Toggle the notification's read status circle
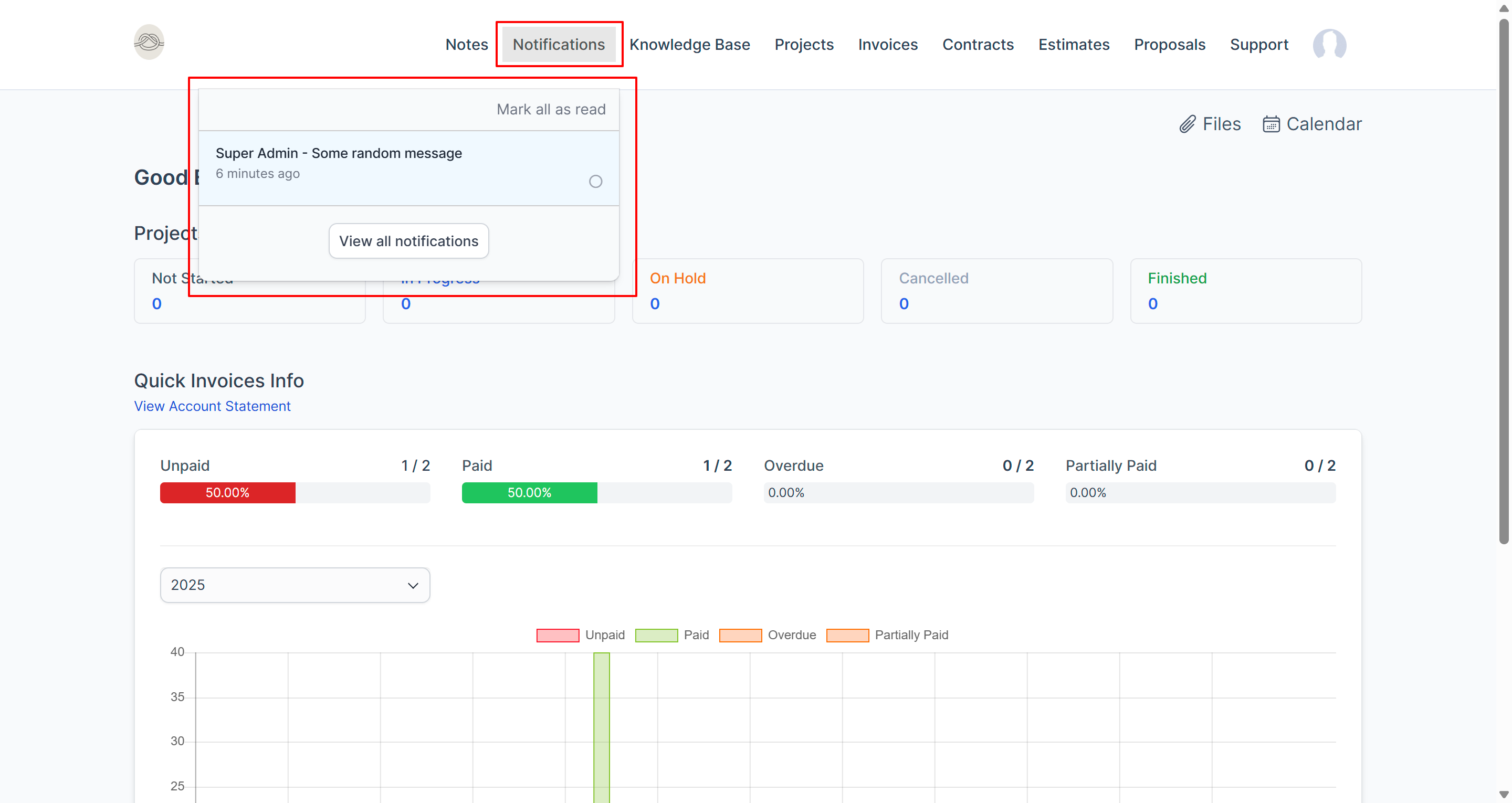Image resolution: width=1512 pixels, height=803 pixels. [595, 182]
